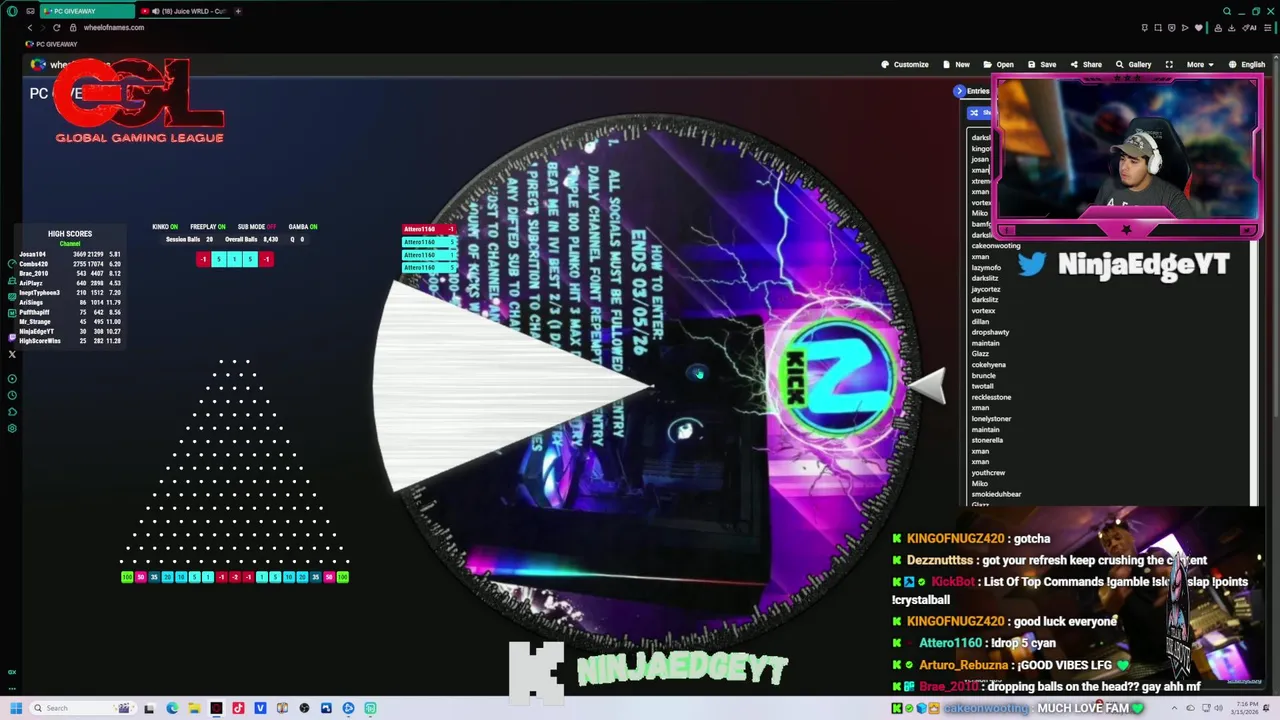The image size is (1280, 720).
Task: Click the cakeonwooting entry in the list
Action: pos(996,246)
